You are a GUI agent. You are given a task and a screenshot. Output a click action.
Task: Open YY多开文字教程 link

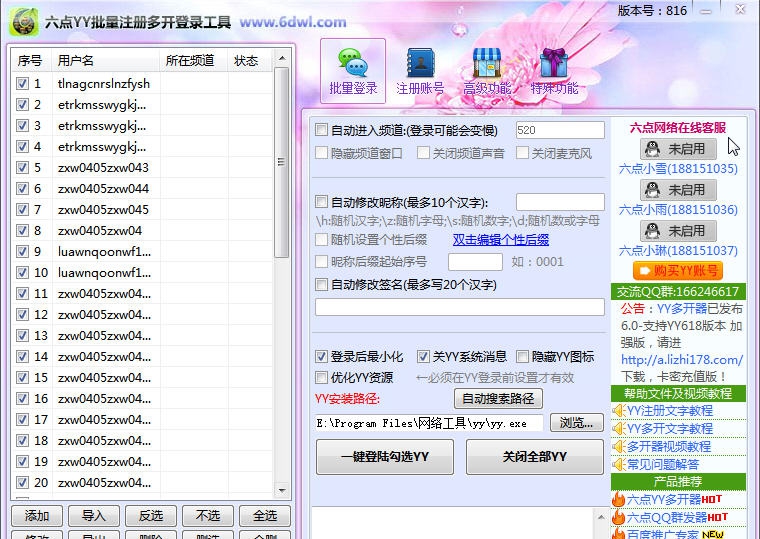click(670, 428)
